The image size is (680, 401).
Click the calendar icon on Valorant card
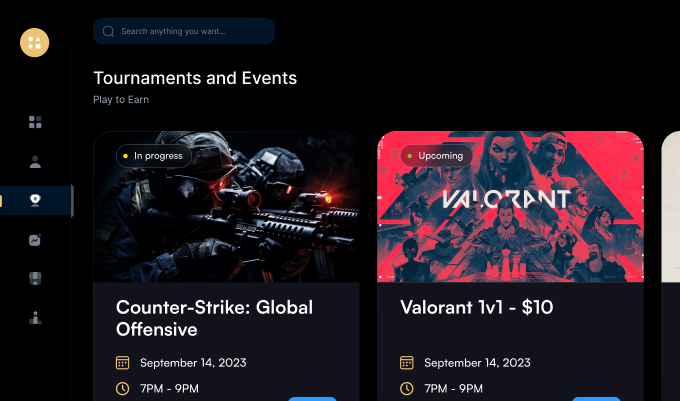(x=406, y=362)
